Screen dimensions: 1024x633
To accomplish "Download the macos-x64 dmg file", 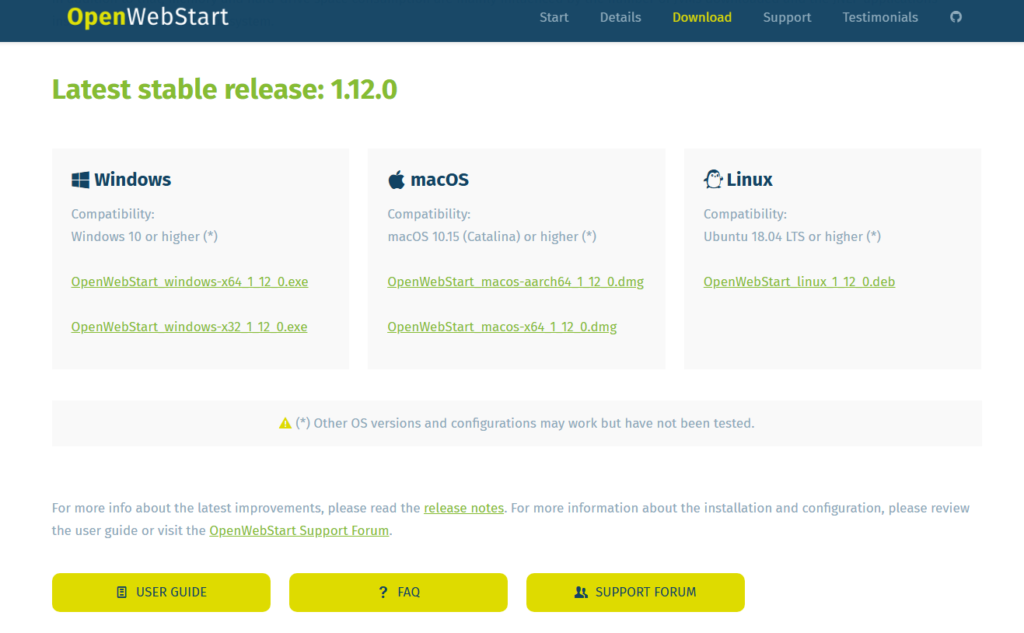I will tap(502, 327).
